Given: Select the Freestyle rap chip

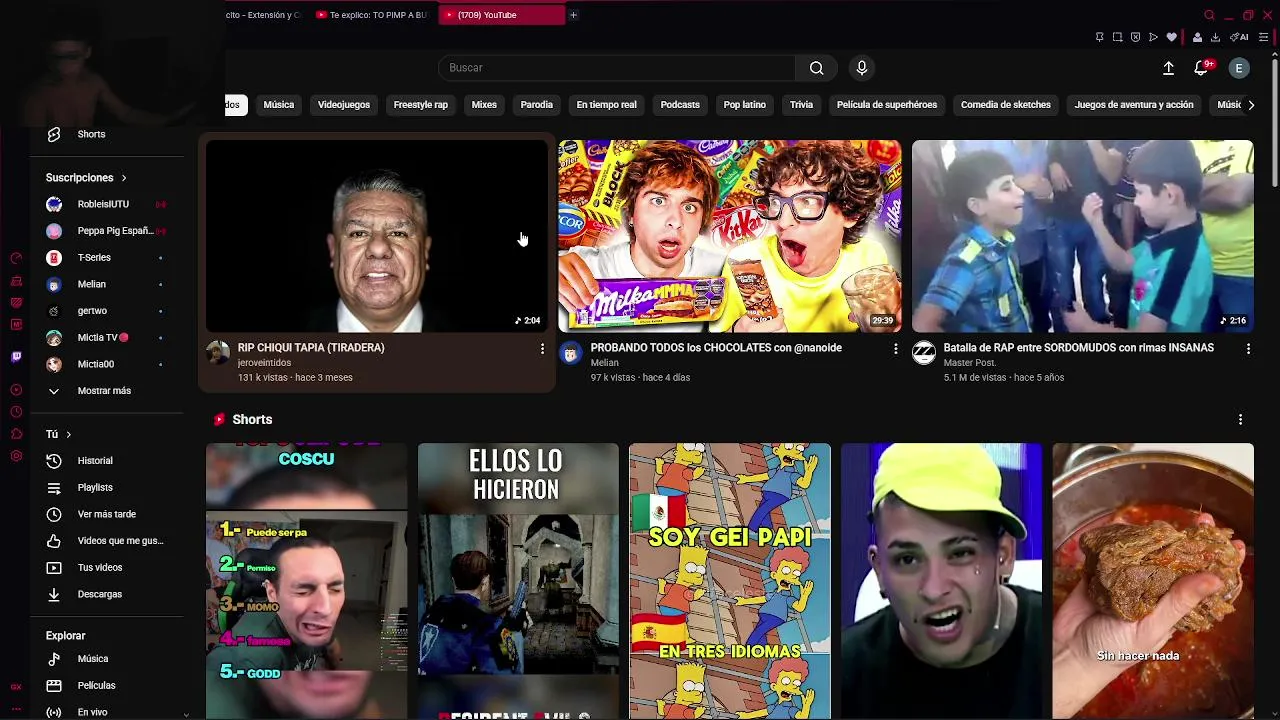Looking at the screenshot, I should [421, 105].
